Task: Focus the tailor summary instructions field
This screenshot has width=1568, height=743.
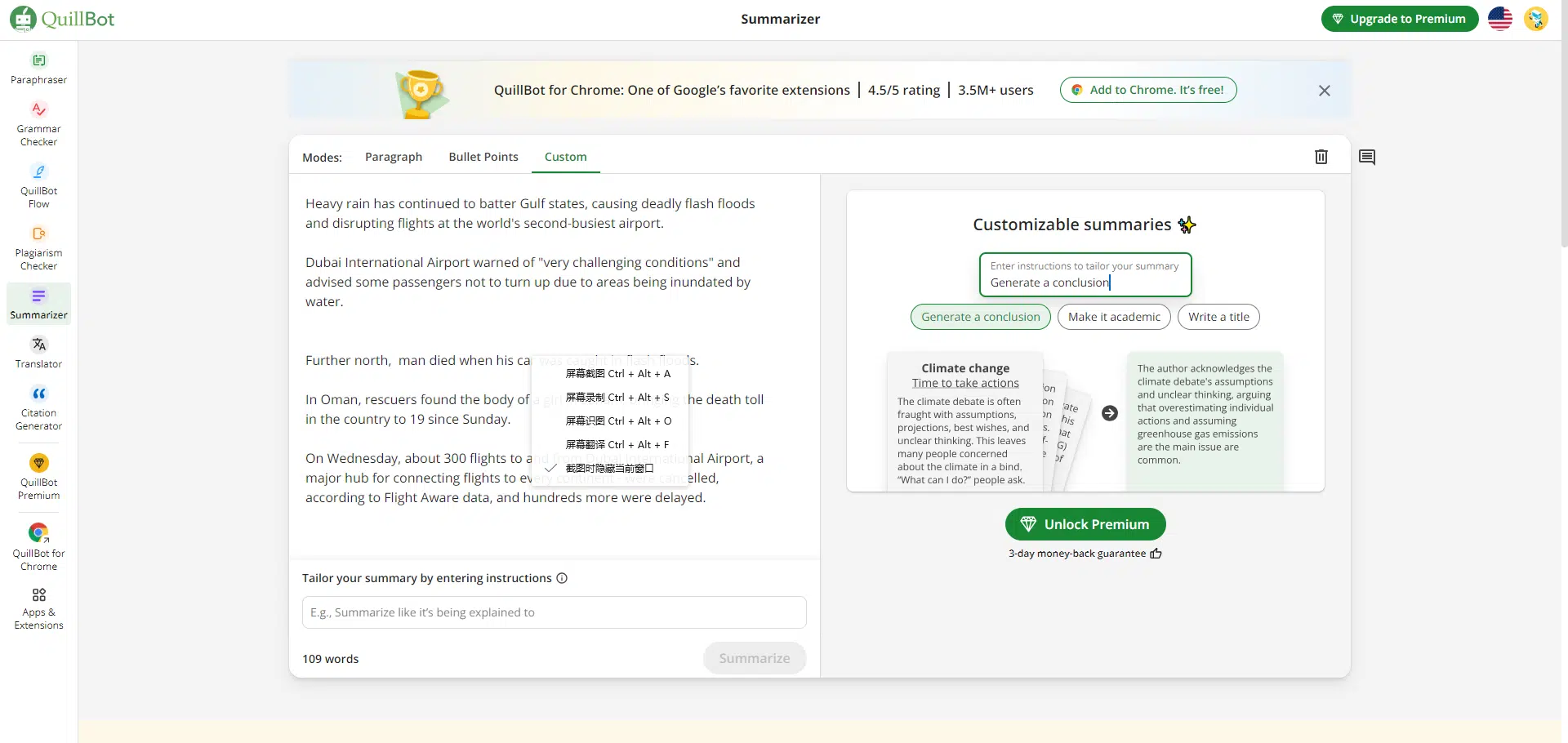Action: point(555,612)
